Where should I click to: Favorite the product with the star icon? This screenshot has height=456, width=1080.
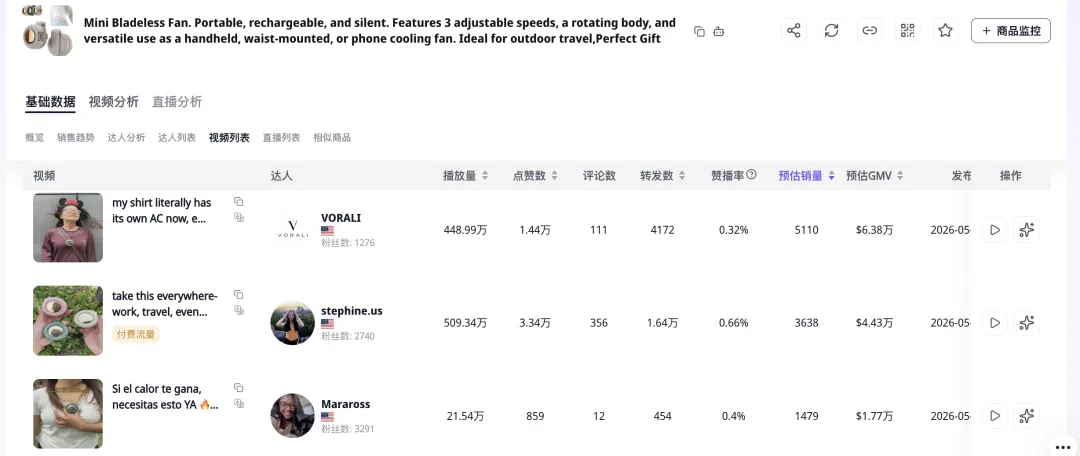945,30
